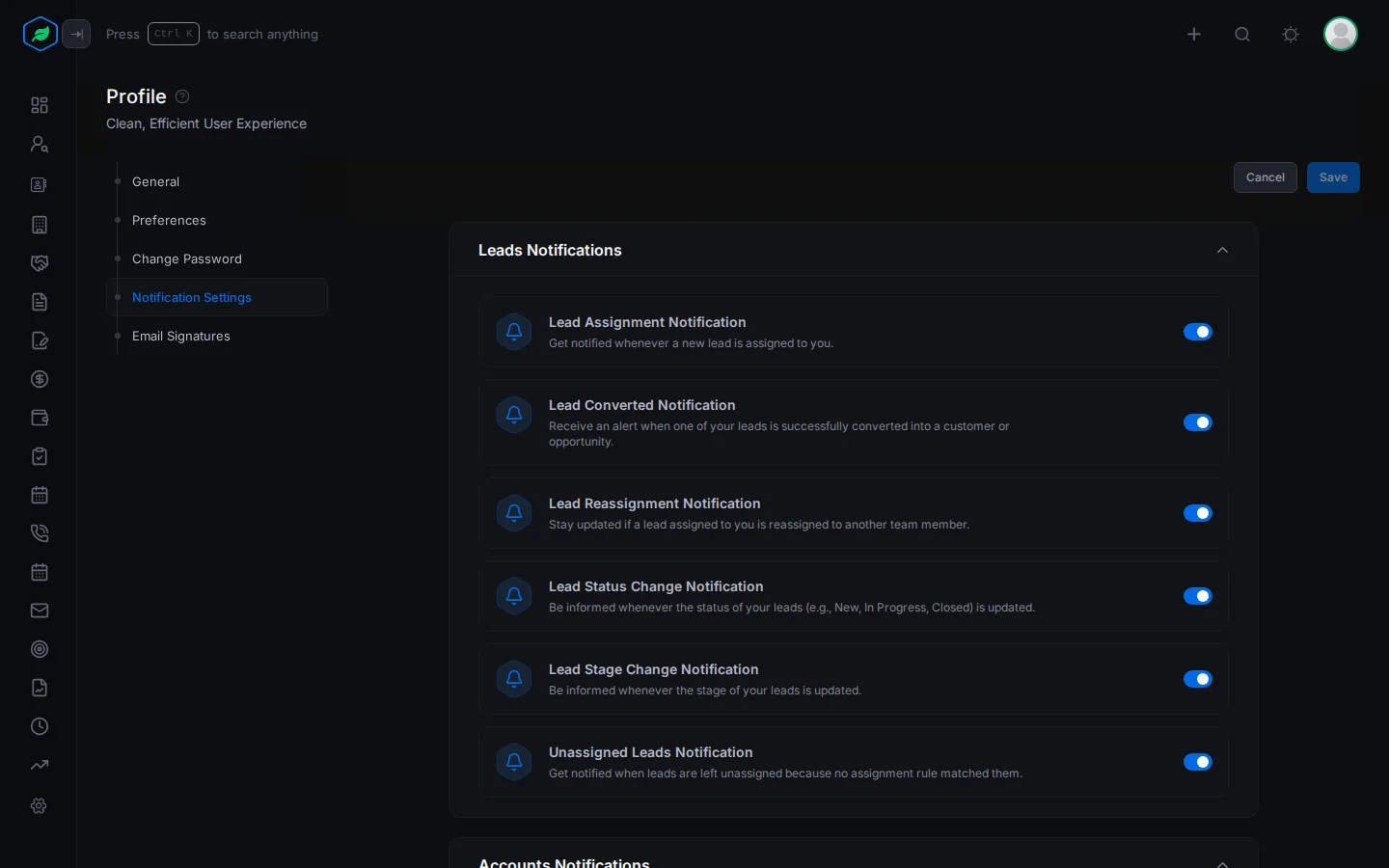1389x868 pixels.
Task: Click the Ctrl K search shortcut field
Action: point(174,34)
